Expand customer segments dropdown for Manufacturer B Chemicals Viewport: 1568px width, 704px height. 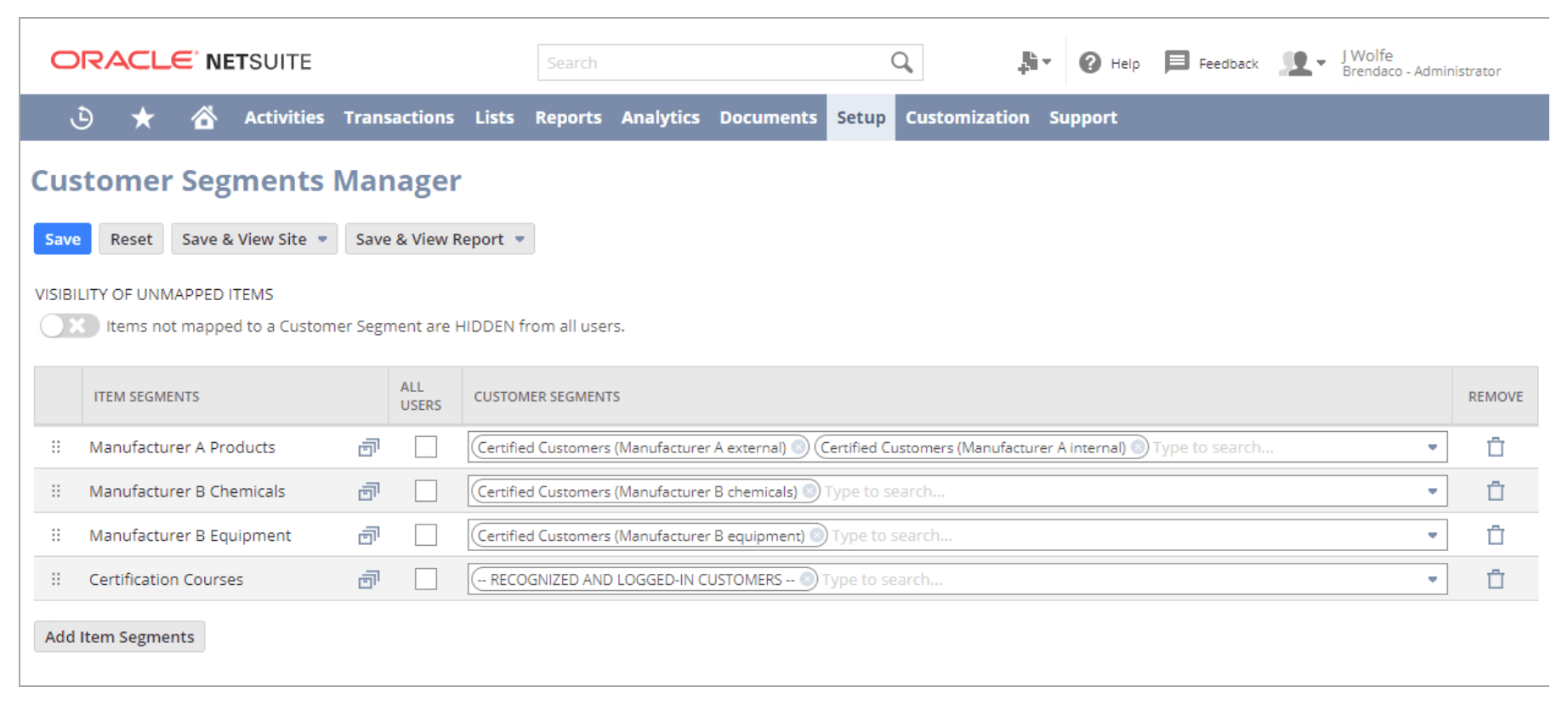coord(1432,491)
